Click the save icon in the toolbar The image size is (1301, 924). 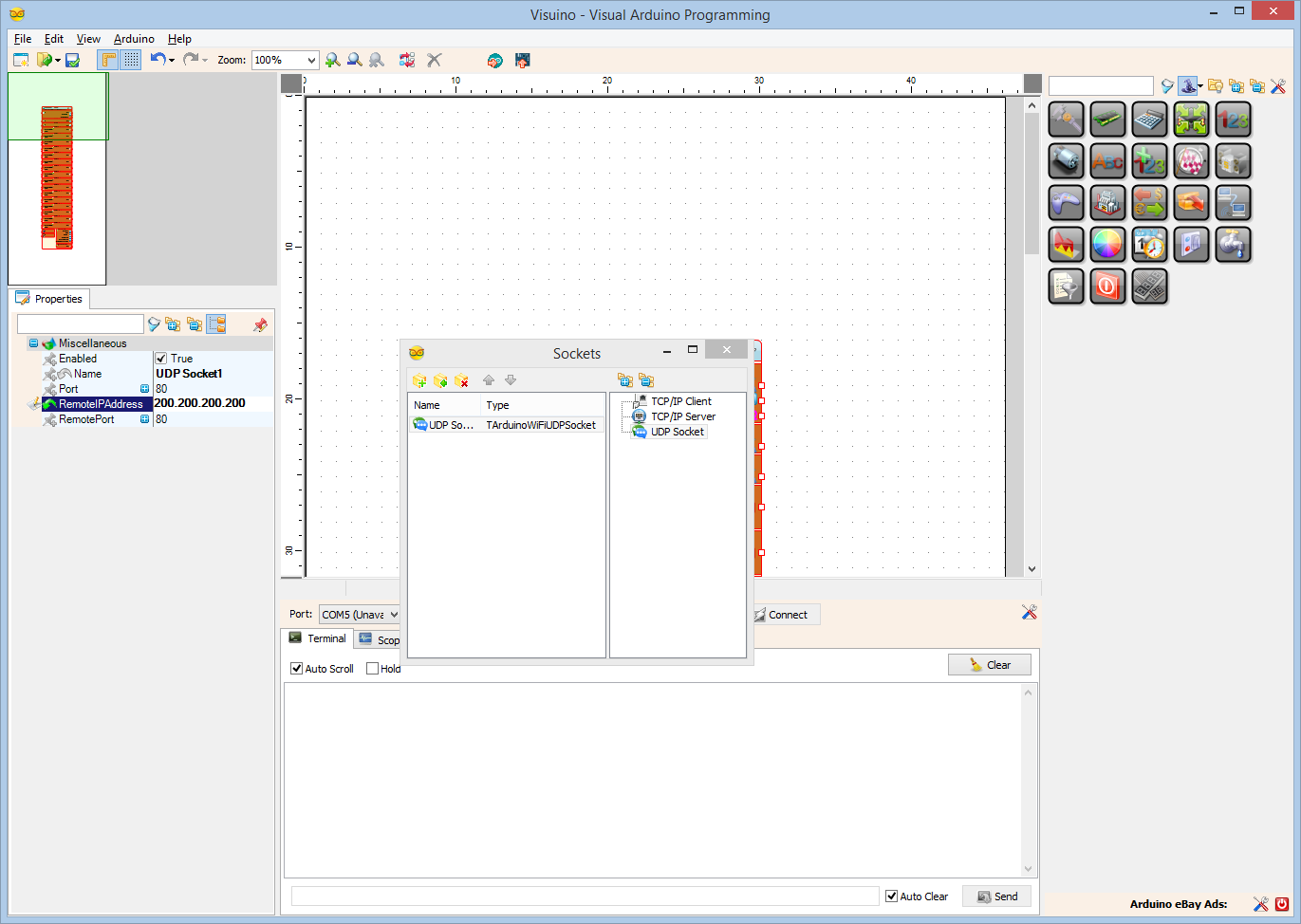click(72, 60)
